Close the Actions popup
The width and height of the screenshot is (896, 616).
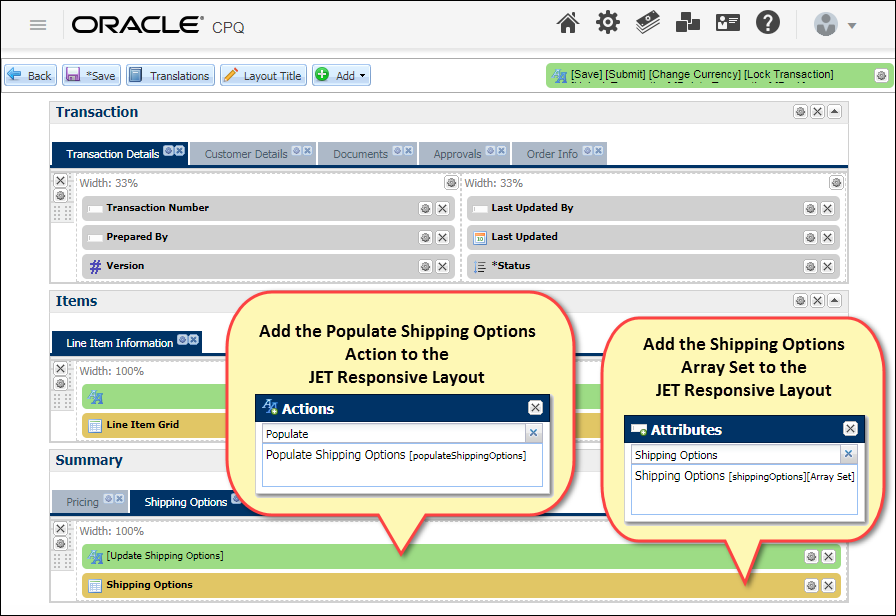(x=535, y=408)
